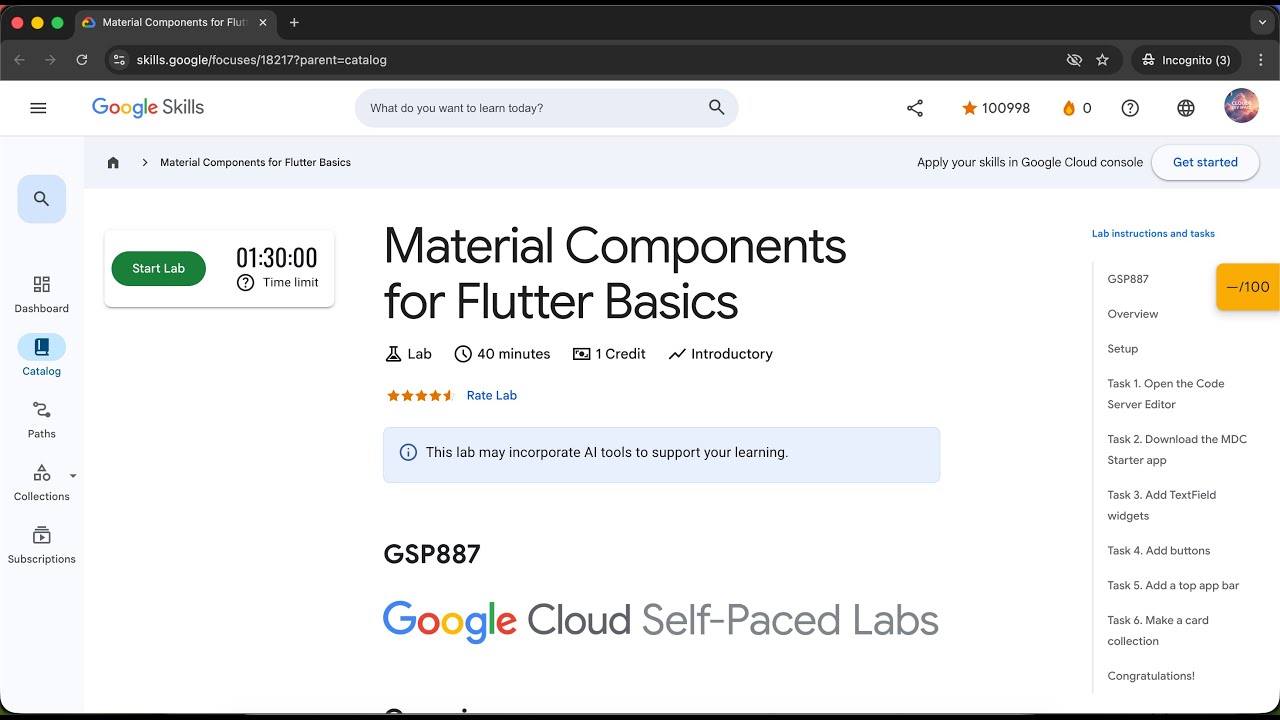Click the search magnifier icon in search bar

coord(716,108)
